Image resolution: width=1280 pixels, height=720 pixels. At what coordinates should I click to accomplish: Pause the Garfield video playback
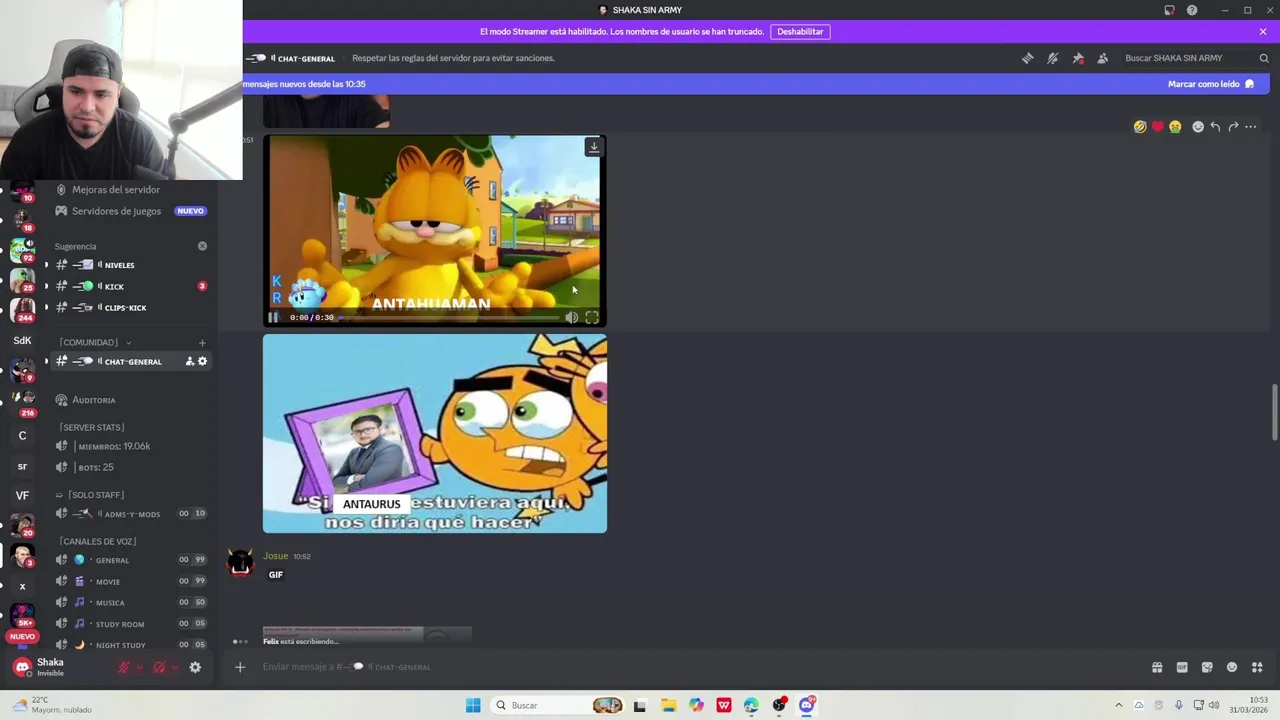[273, 317]
